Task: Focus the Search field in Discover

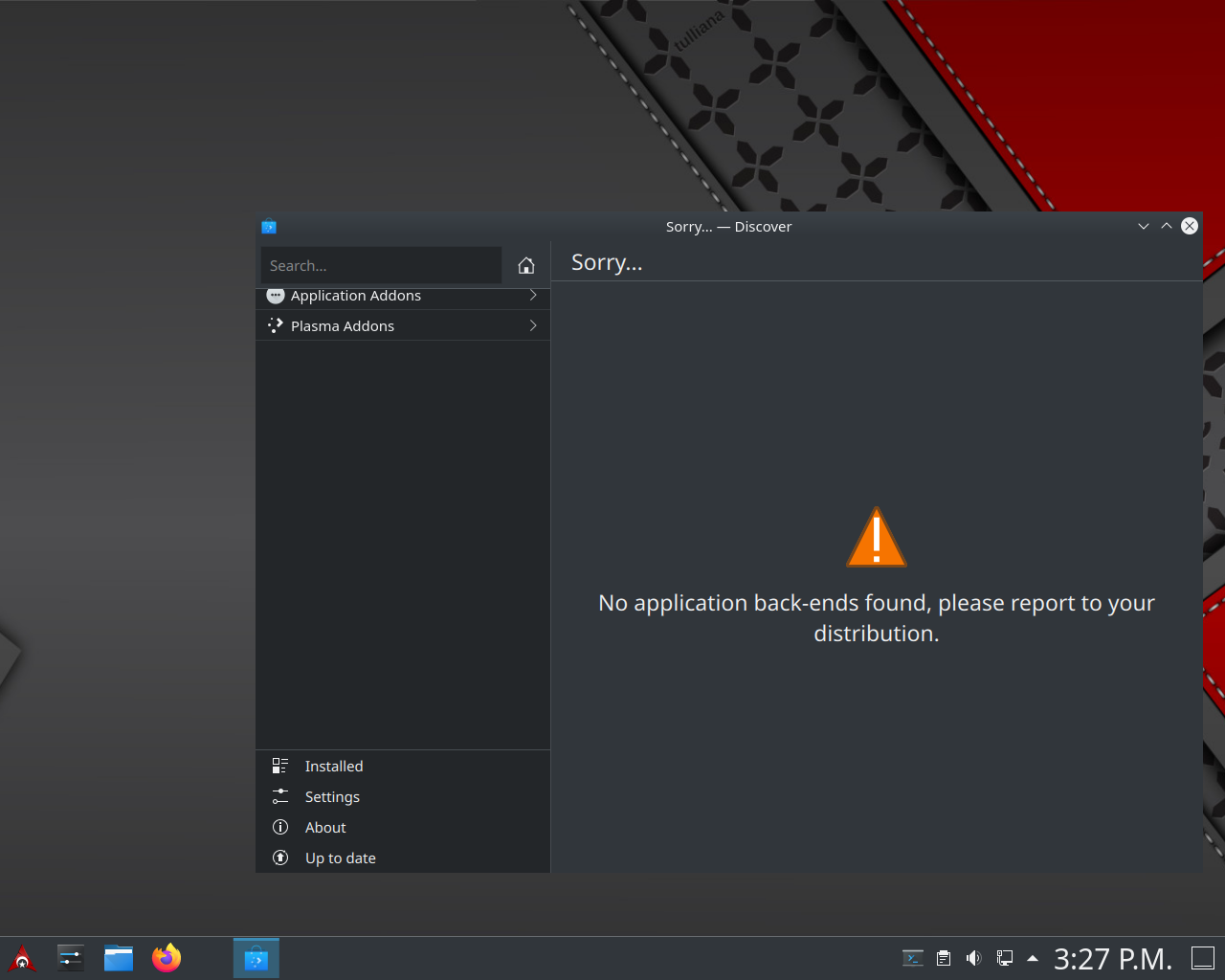Action: click(x=381, y=265)
